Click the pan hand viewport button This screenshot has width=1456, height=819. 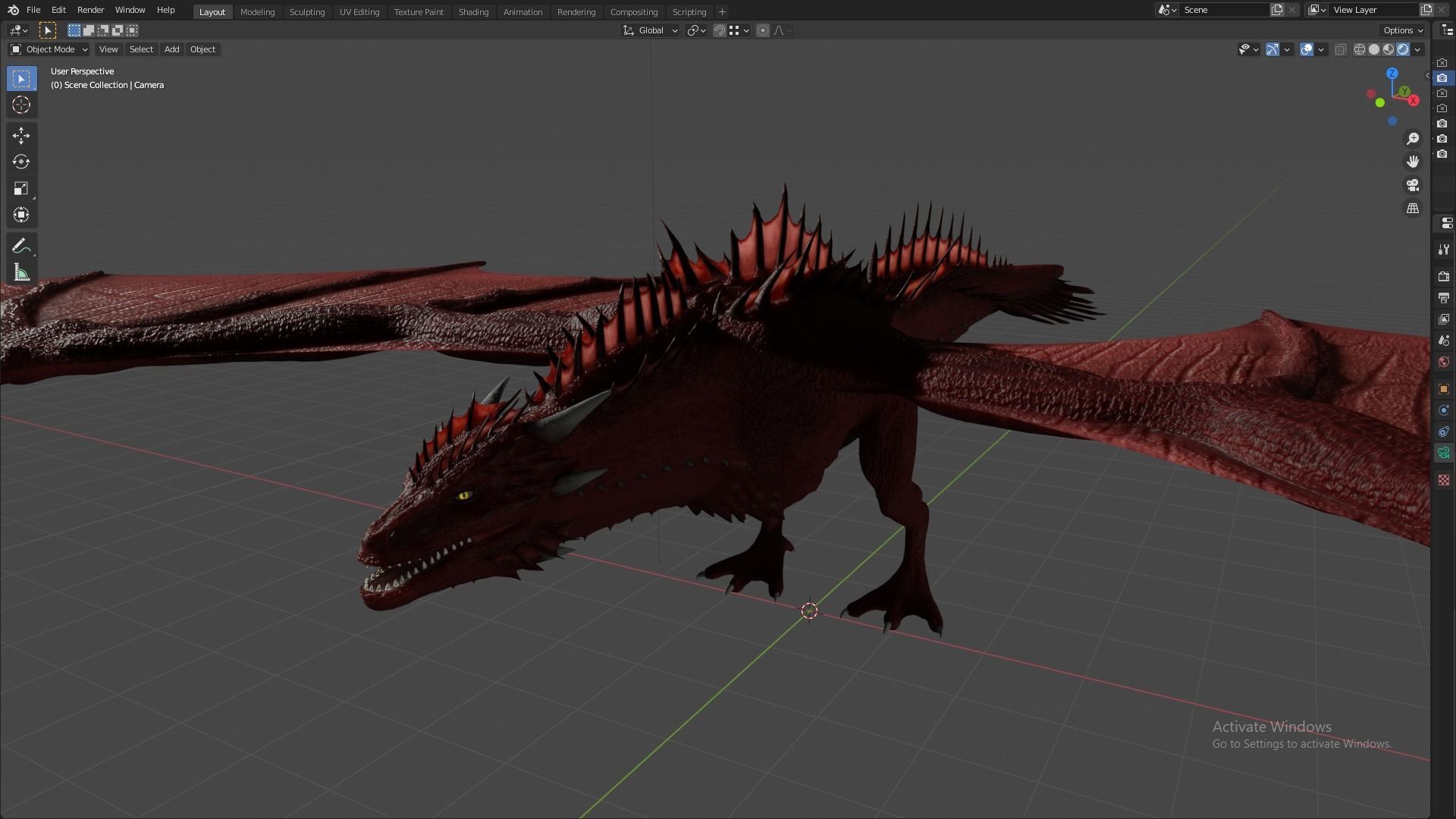1413,162
